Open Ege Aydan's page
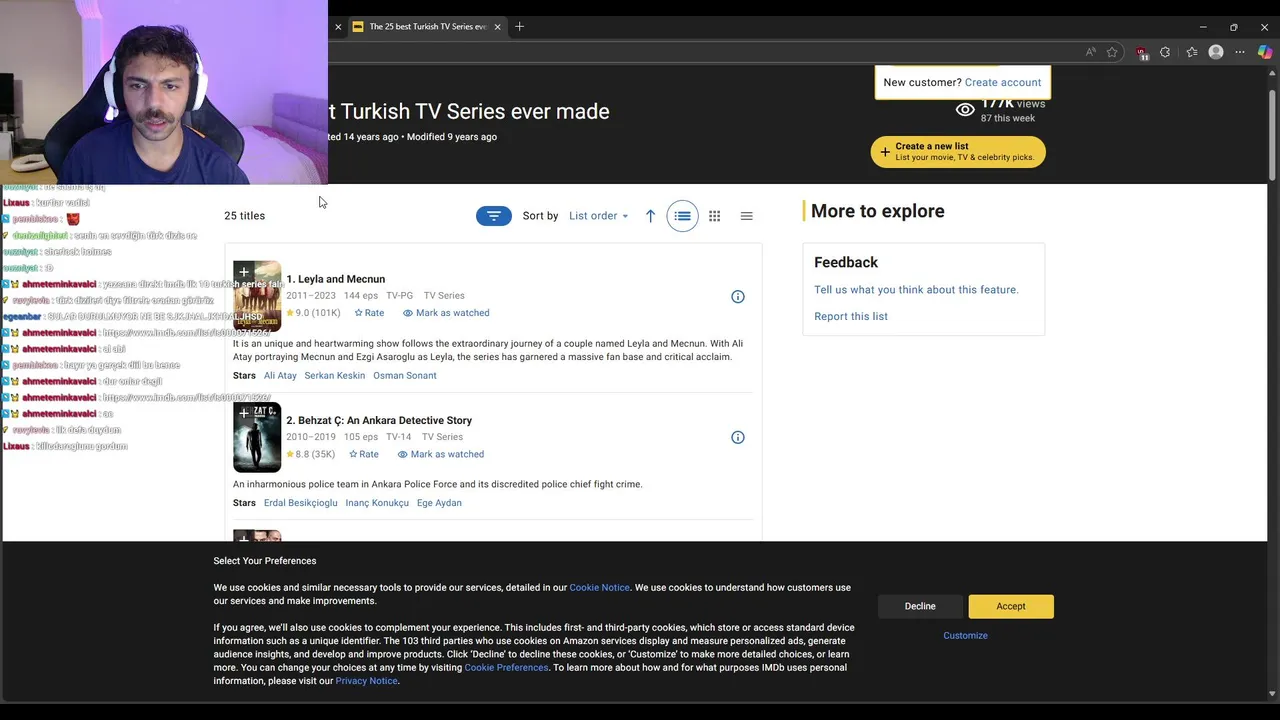Image resolution: width=1280 pixels, height=720 pixels. pyautogui.click(x=439, y=503)
